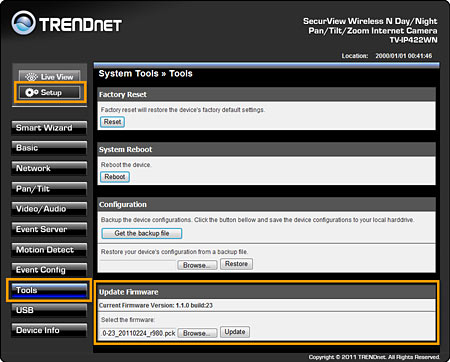This screenshot has width=450, height=362.
Task: Click the Reboot button
Action: [x=115, y=177]
